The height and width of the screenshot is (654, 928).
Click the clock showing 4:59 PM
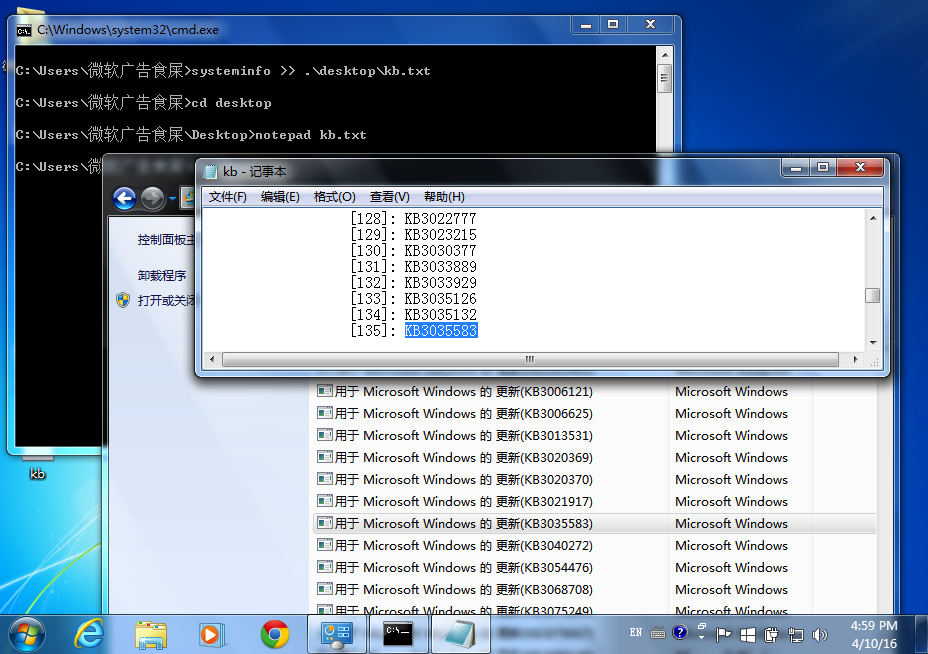[x=874, y=634]
